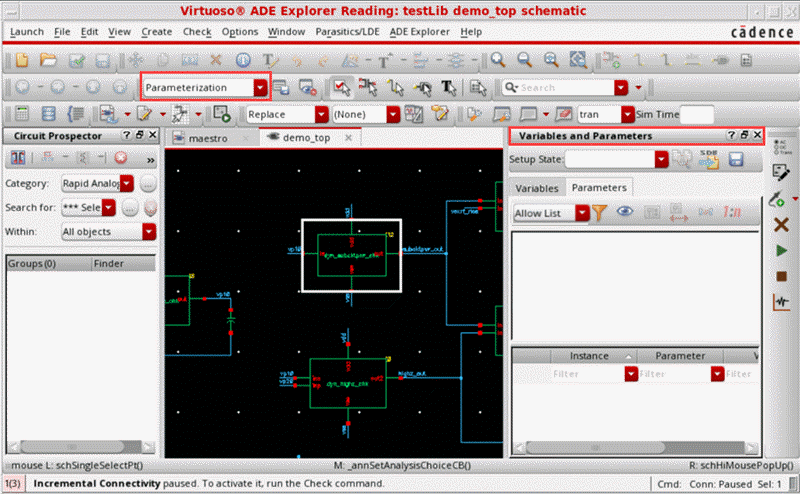
Task: Click the Zoom to Fit icon
Action: click(551, 60)
